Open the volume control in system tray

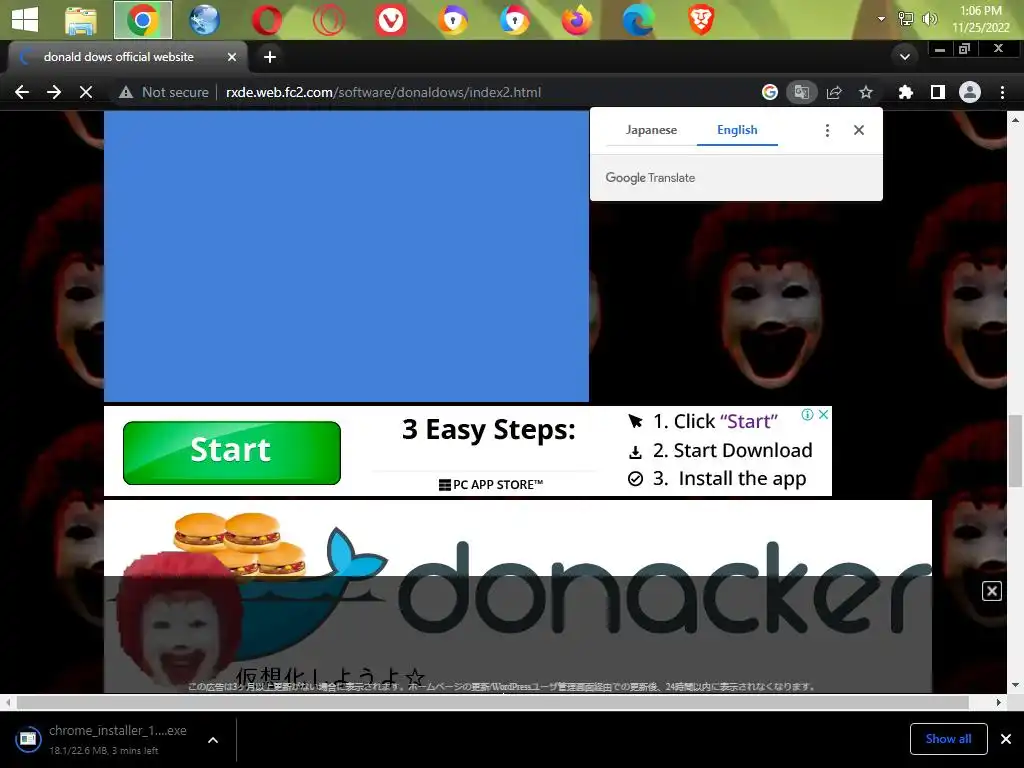[x=929, y=19]
